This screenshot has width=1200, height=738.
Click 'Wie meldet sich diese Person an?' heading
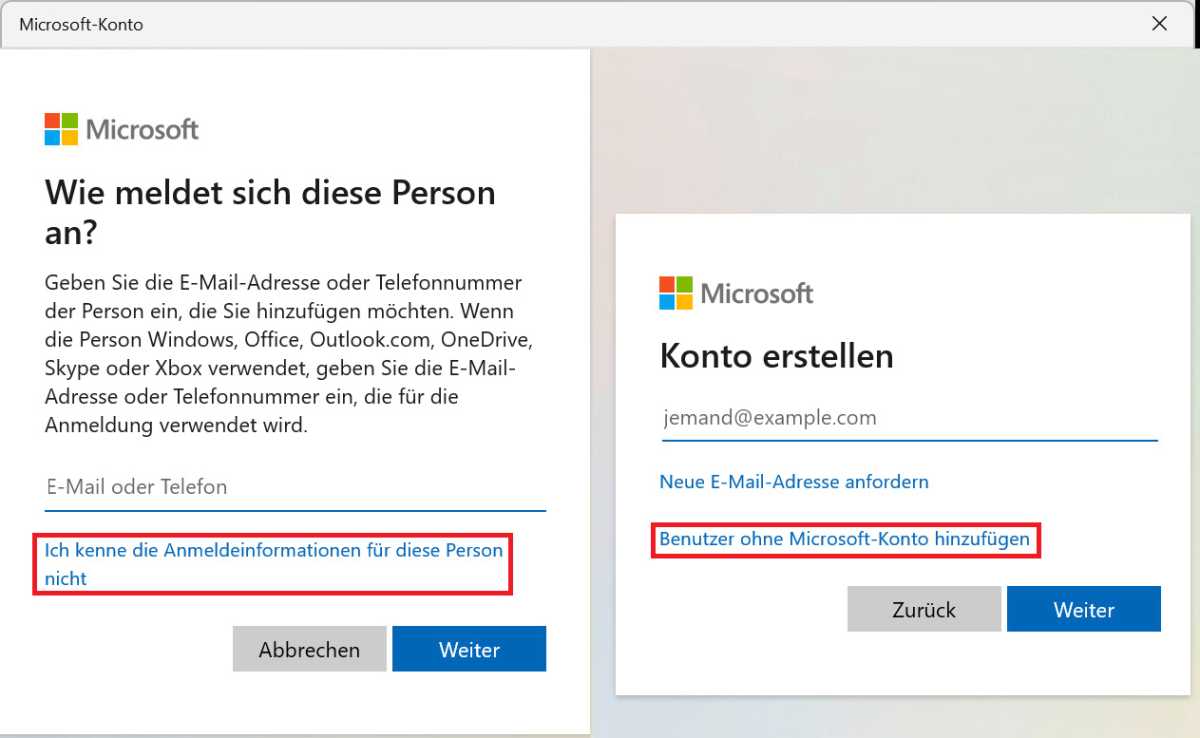(x=270, y=213)
